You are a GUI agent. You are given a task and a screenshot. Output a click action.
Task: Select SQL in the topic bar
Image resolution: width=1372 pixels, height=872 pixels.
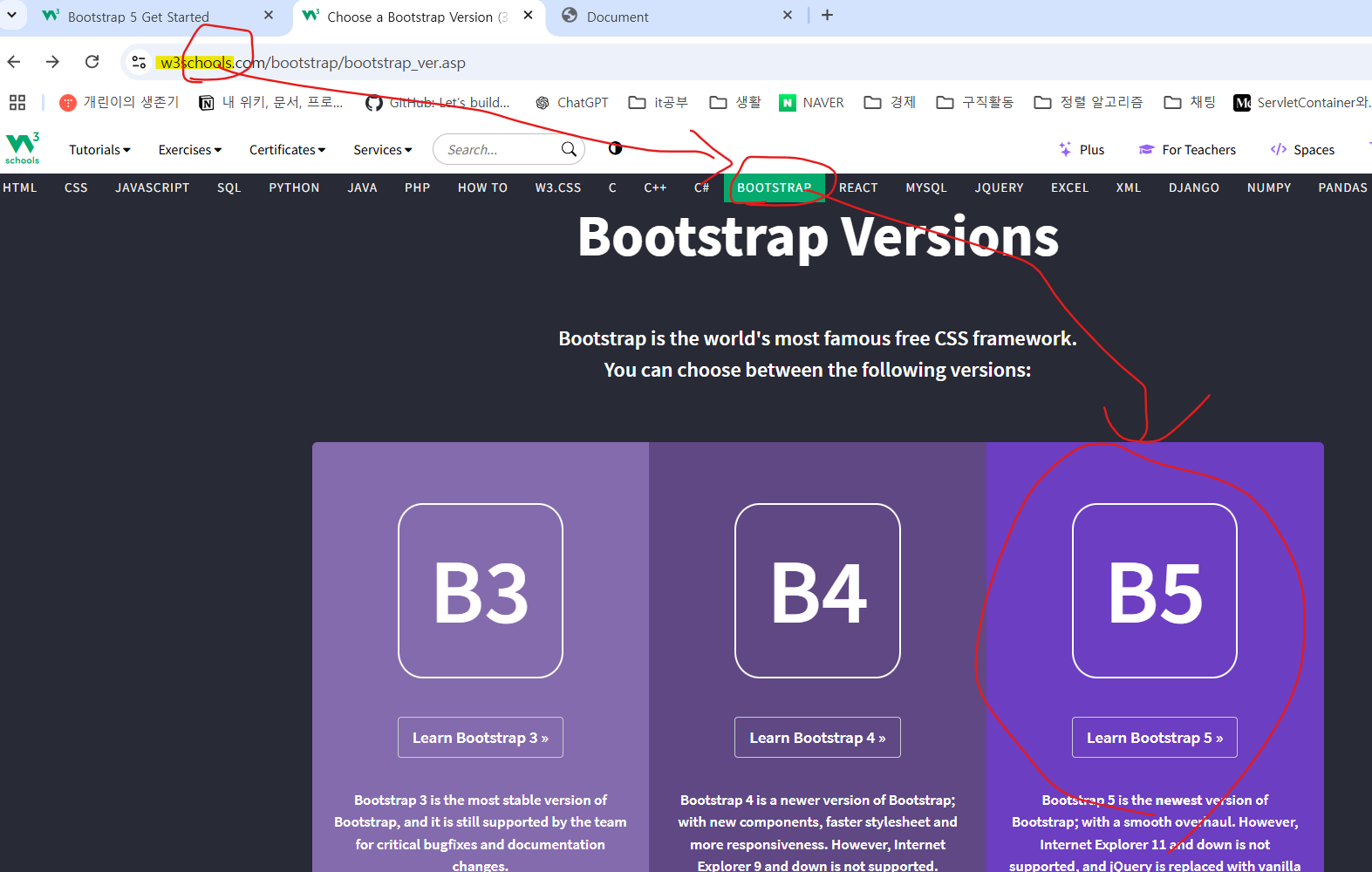pos(229,187)
